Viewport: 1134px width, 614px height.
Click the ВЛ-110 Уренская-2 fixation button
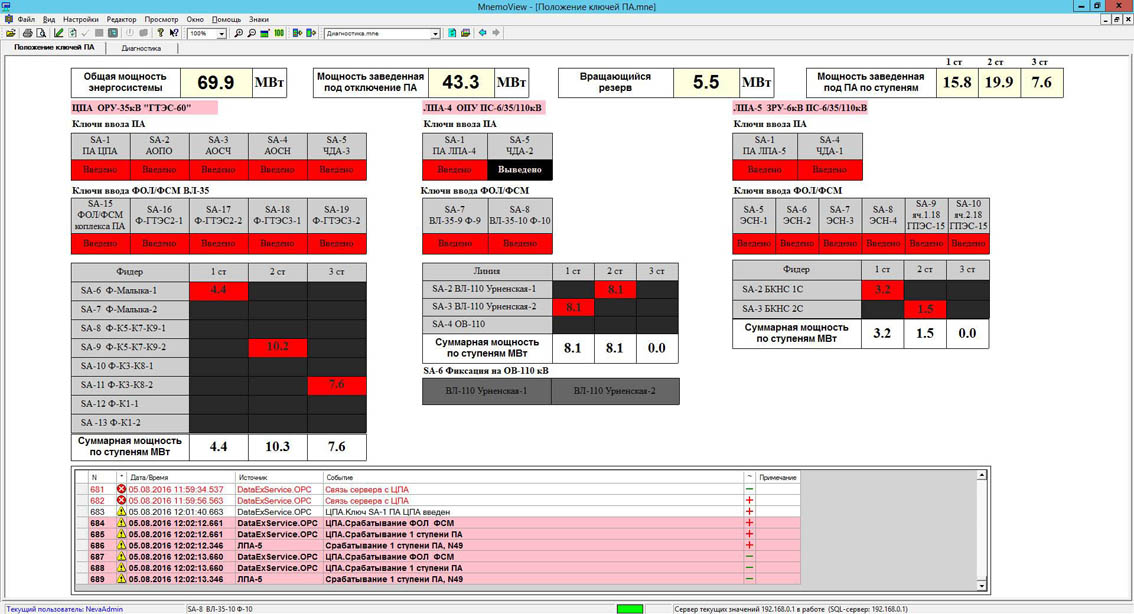(615, 391)
